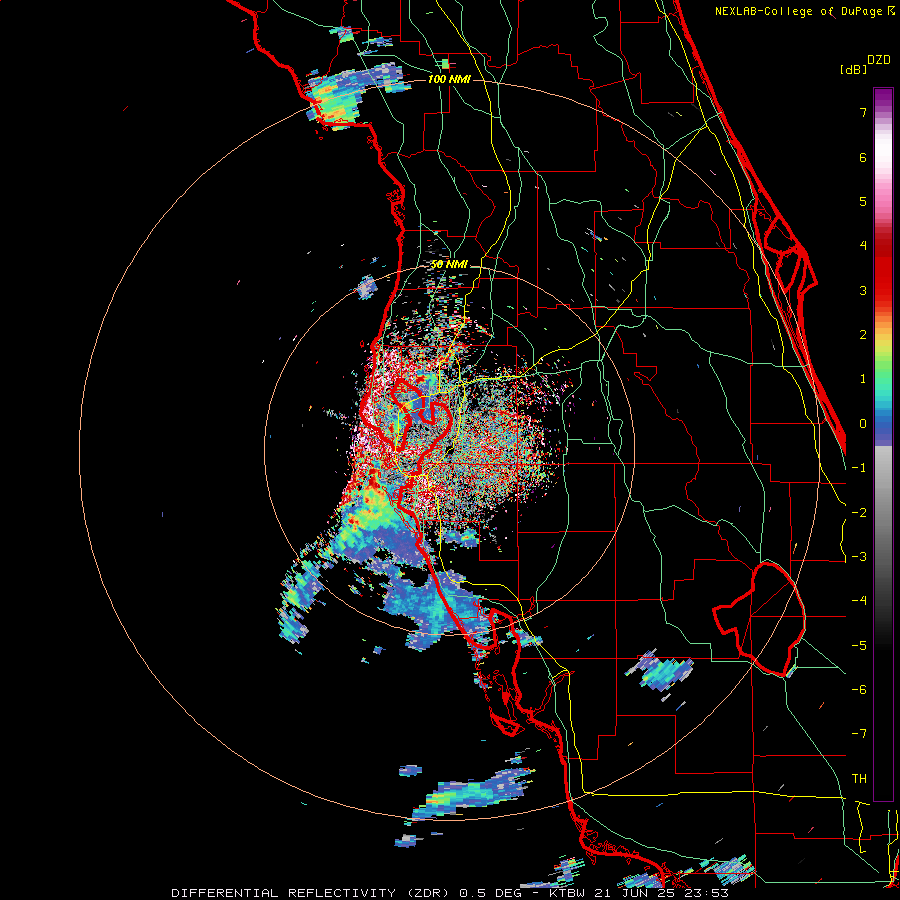Click the 50 NMI range ring label

(x=449, y=265)
